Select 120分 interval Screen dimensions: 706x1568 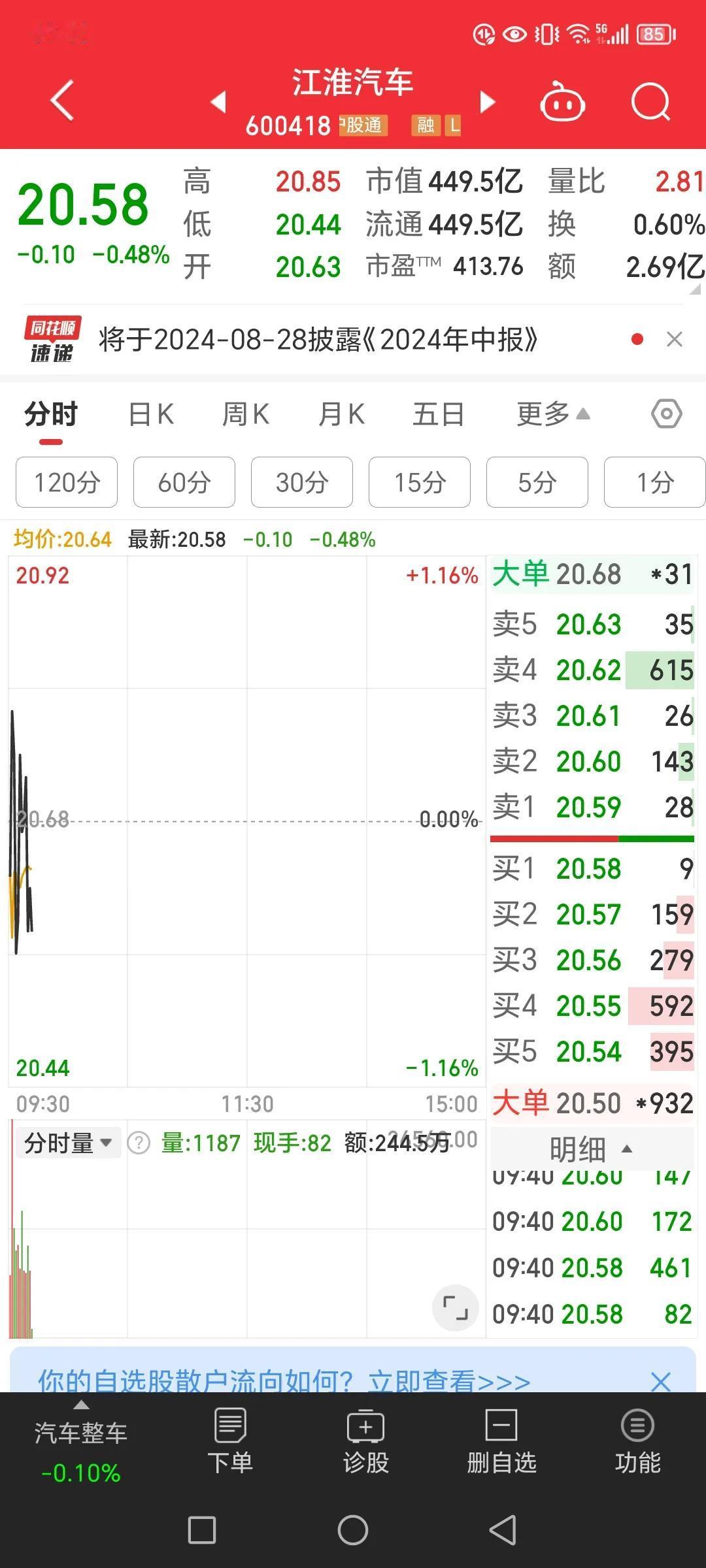point(67,482)
